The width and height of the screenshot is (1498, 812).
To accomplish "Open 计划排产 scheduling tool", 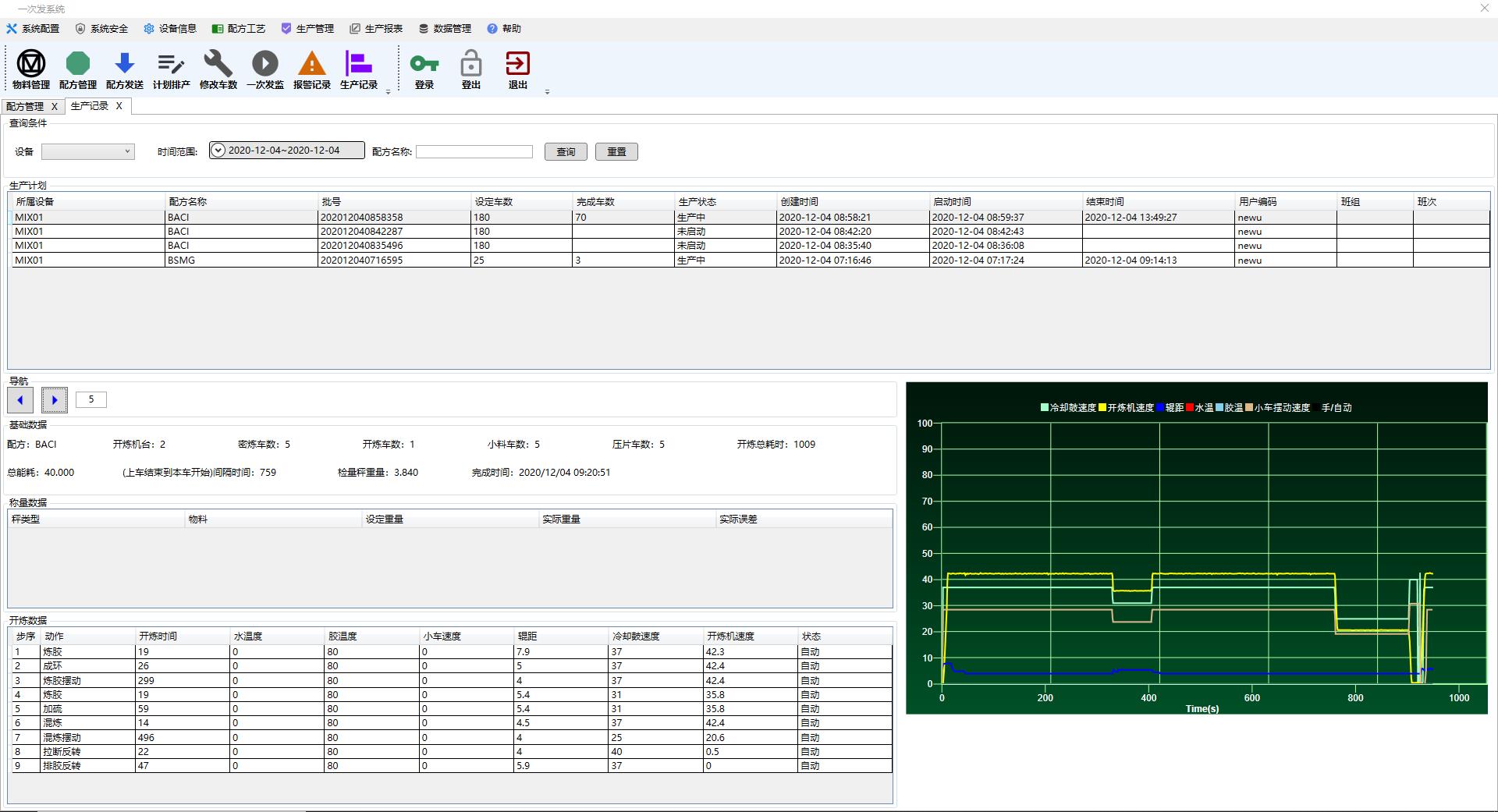I will tap(171, 69).
